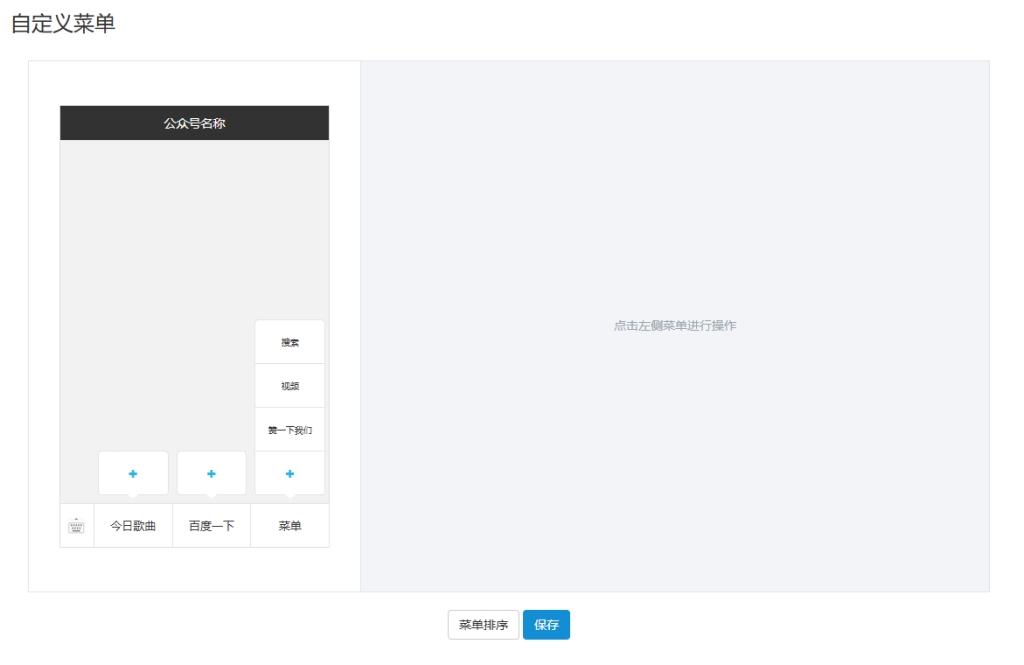
Task: Choose the 搜索 submenu entry
Action: point(290,342)
